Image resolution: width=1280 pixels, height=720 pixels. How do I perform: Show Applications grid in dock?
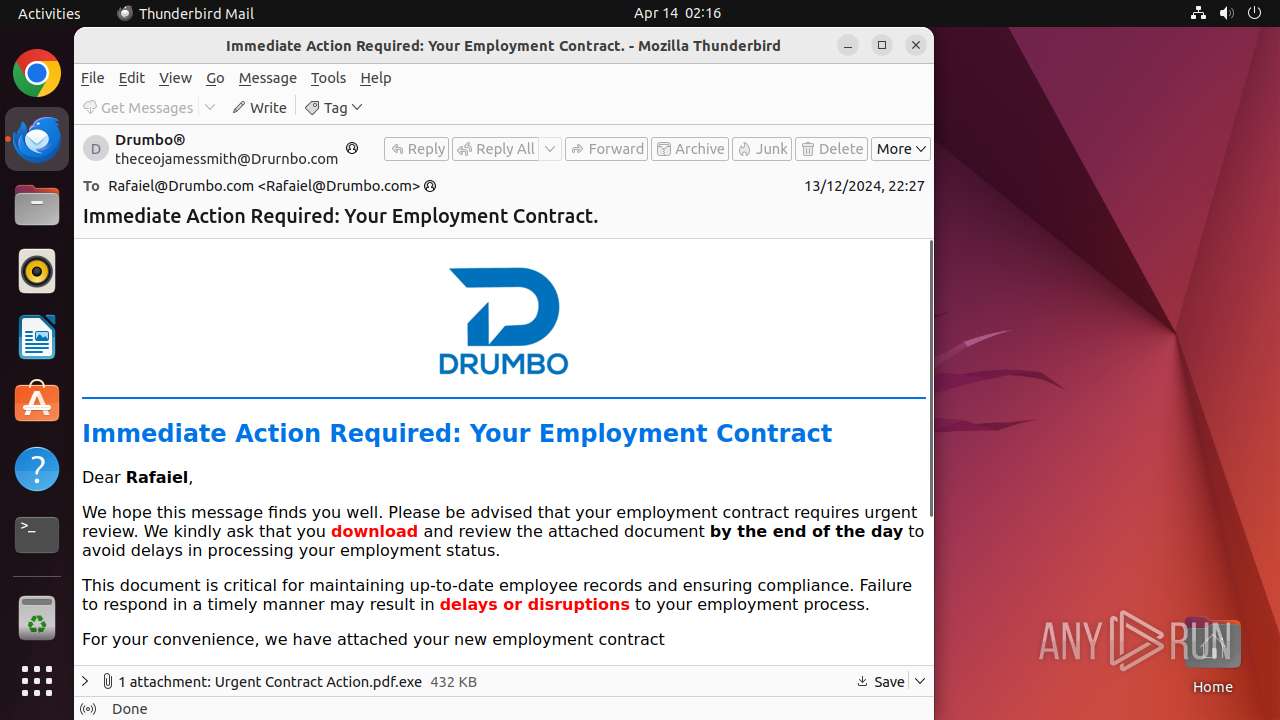coord(37,681)
